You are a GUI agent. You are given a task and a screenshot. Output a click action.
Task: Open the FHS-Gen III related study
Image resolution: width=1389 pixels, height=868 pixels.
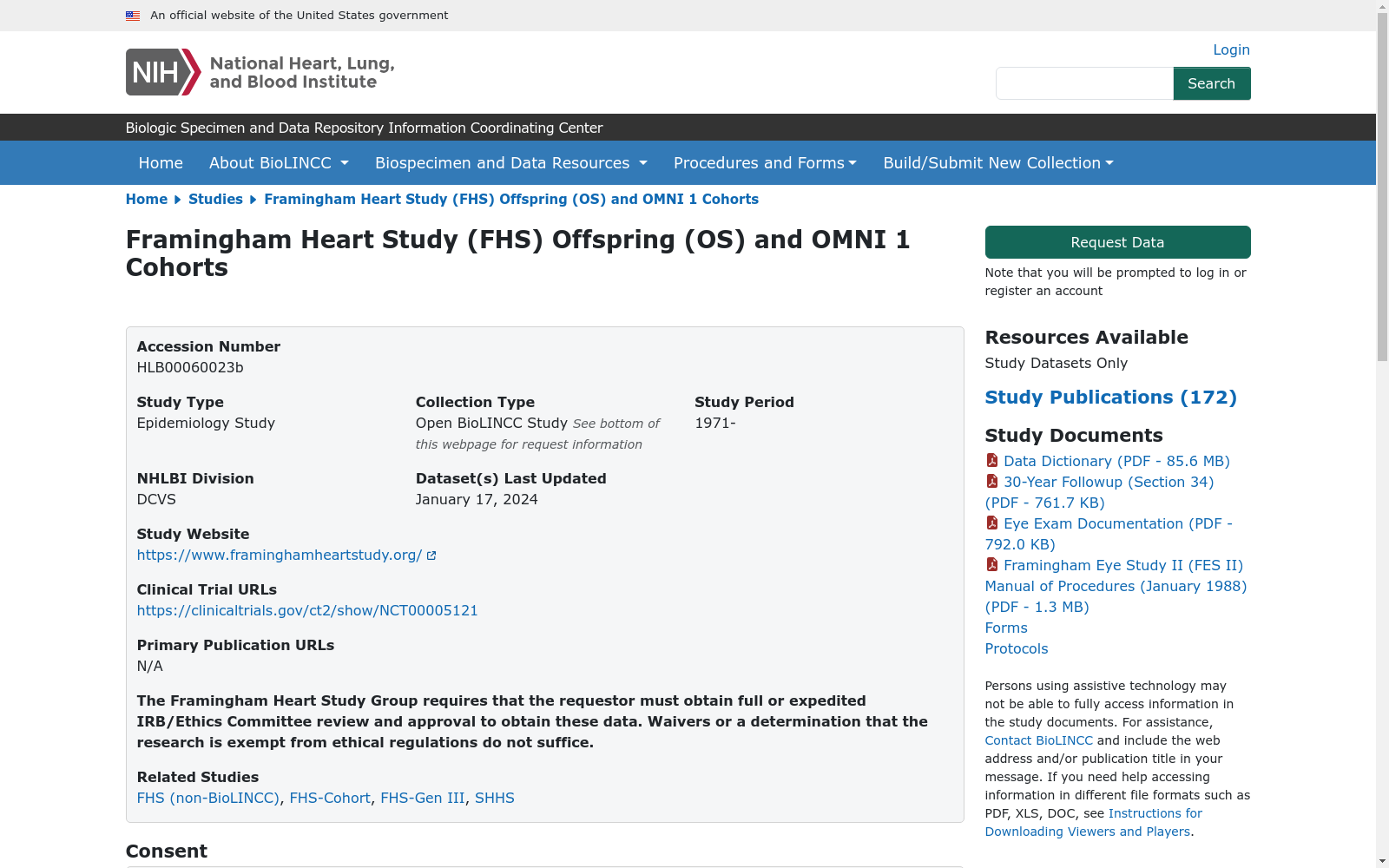[x=423, y=798]
